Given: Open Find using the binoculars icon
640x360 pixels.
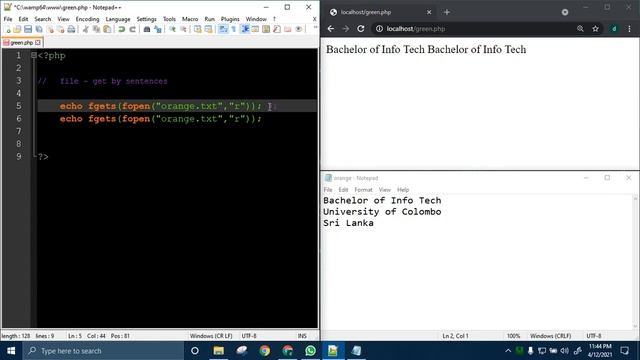Looking at the screenshot, I should (147, 29).
